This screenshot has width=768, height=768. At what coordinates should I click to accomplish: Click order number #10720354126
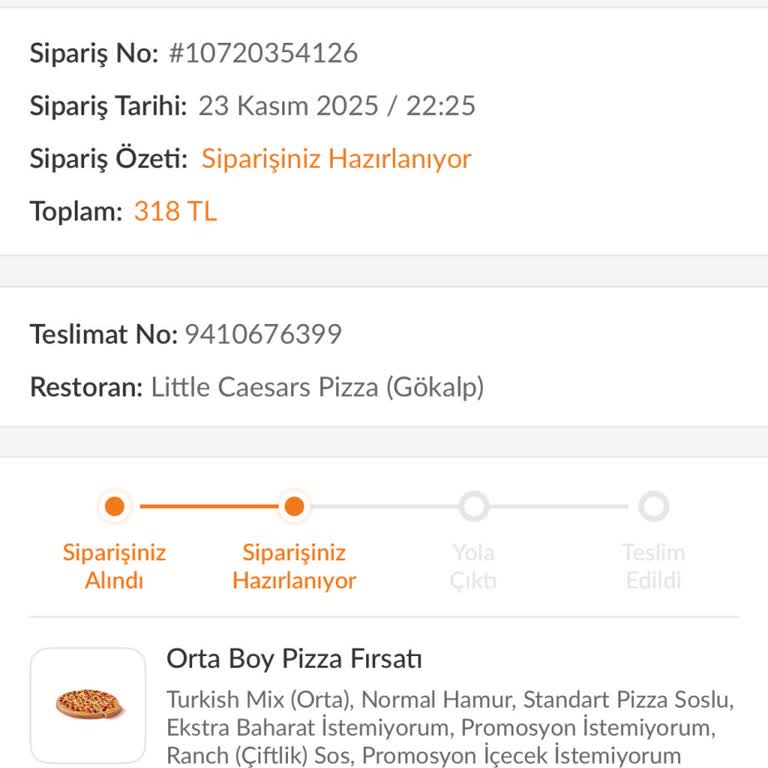[x=262, y=53]
